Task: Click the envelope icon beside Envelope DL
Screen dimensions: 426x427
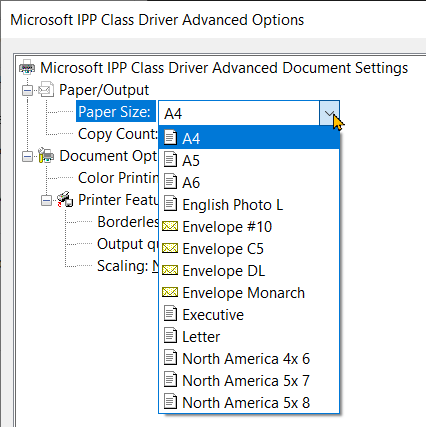Action: (170, 270)
